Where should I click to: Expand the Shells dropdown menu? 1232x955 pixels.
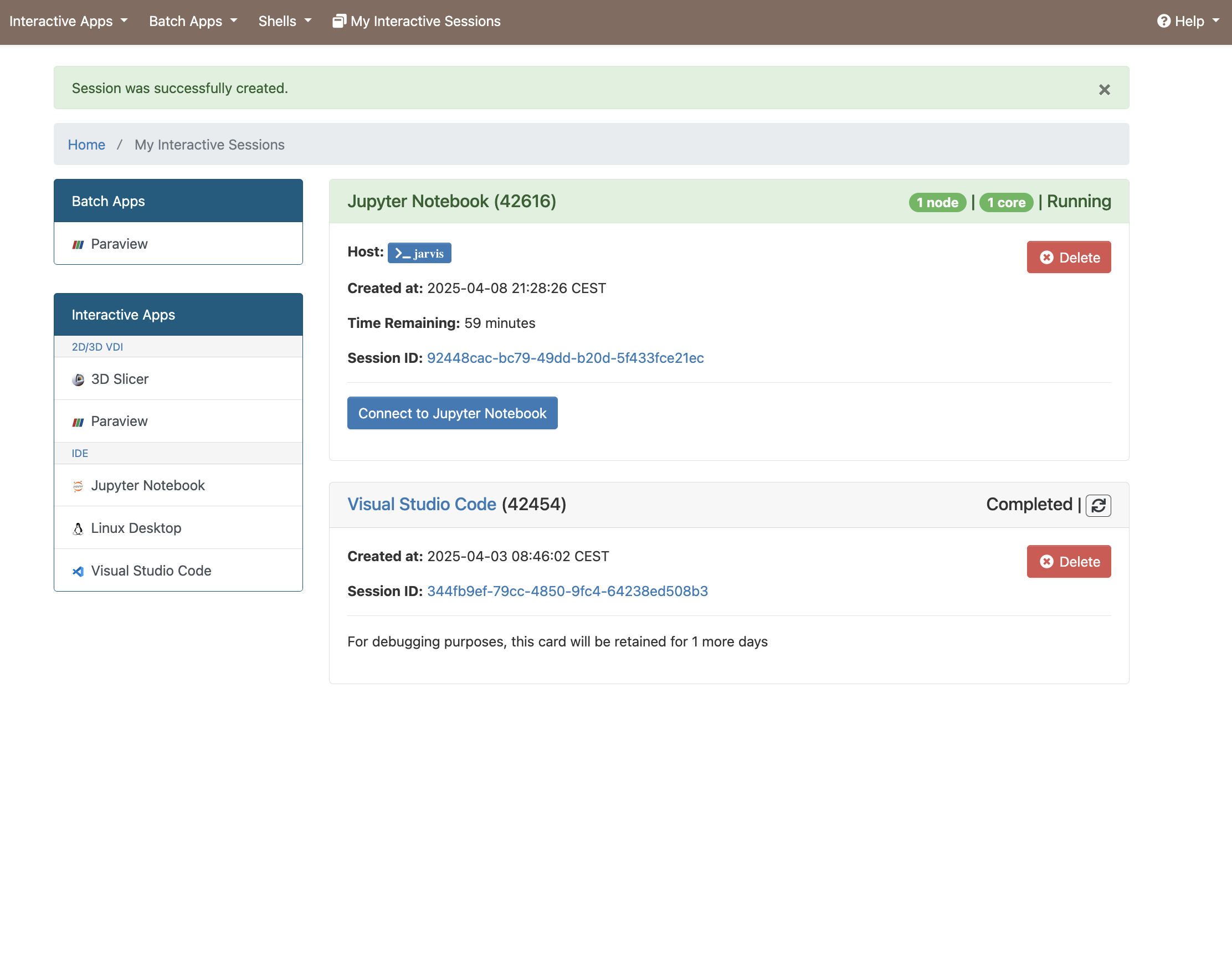(284, 22)
